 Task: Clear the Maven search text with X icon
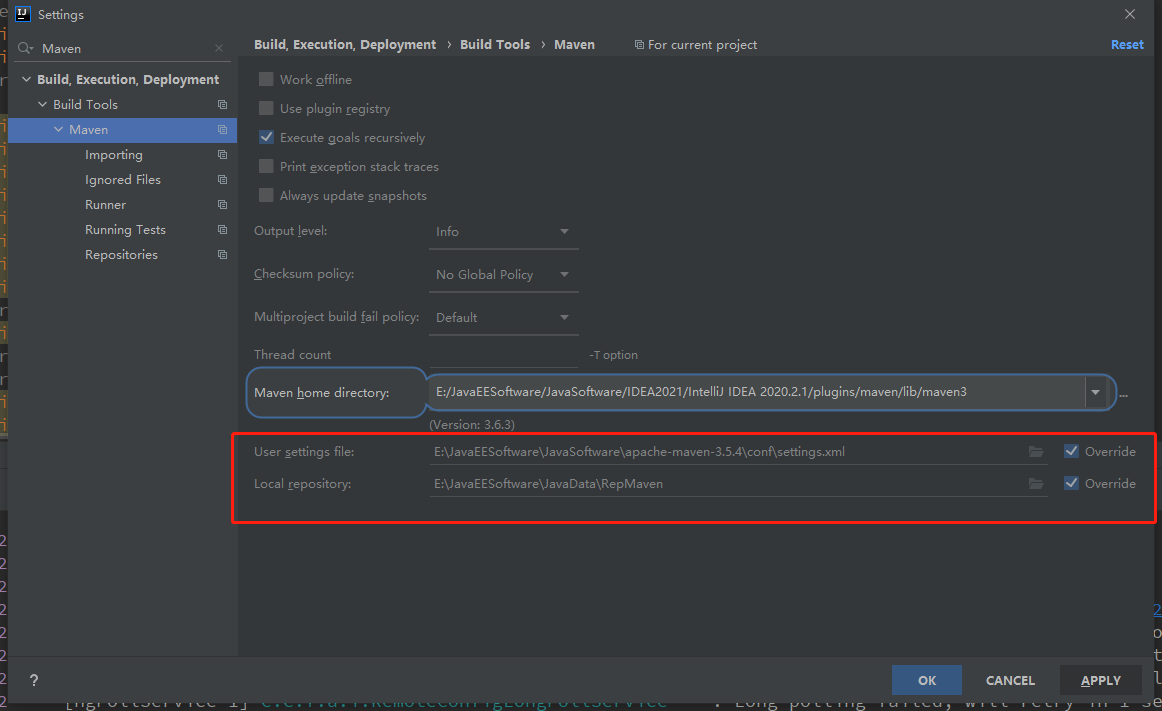click(x=219, y=48)
